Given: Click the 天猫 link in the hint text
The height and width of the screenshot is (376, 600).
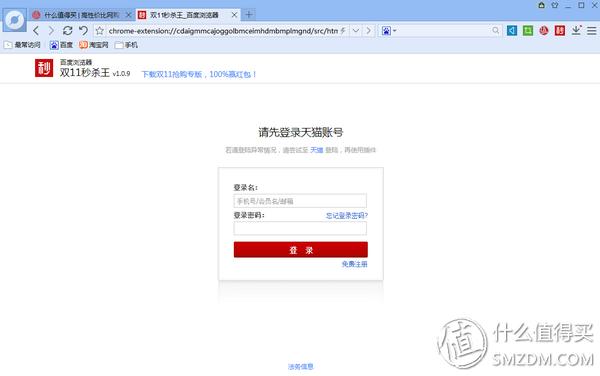Looking at the screenshot, I should [316, 150].
